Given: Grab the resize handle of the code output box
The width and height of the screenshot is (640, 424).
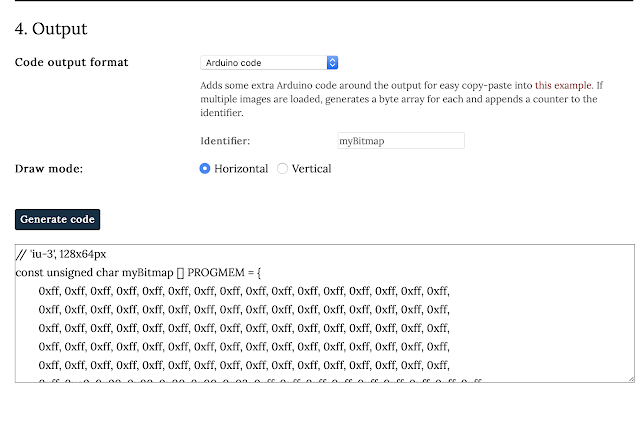Looking at the screenshot, I should coord(631,379).
